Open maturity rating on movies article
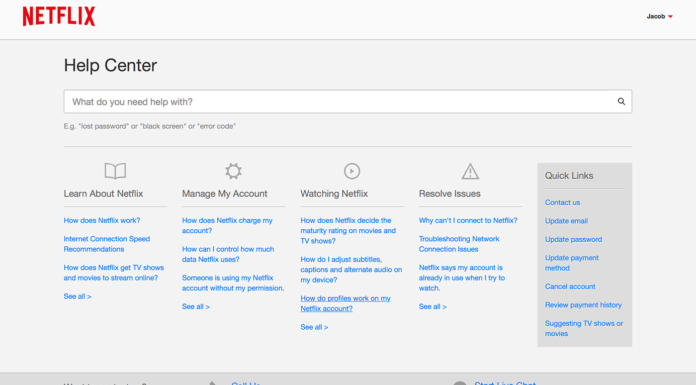This screenshot has height=385, width=696. (x=348, y=230)
